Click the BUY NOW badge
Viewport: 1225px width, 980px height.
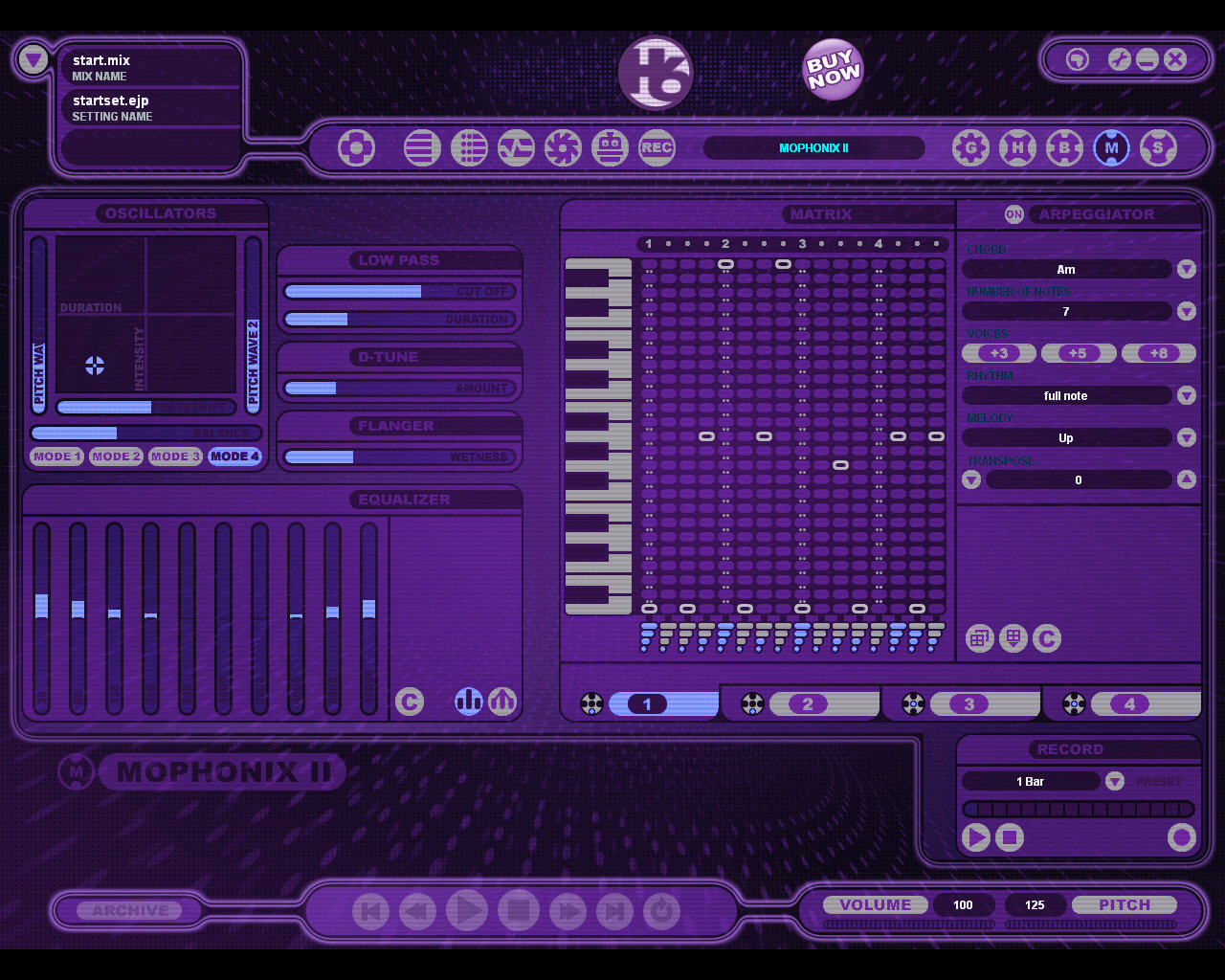pos(833,70)
